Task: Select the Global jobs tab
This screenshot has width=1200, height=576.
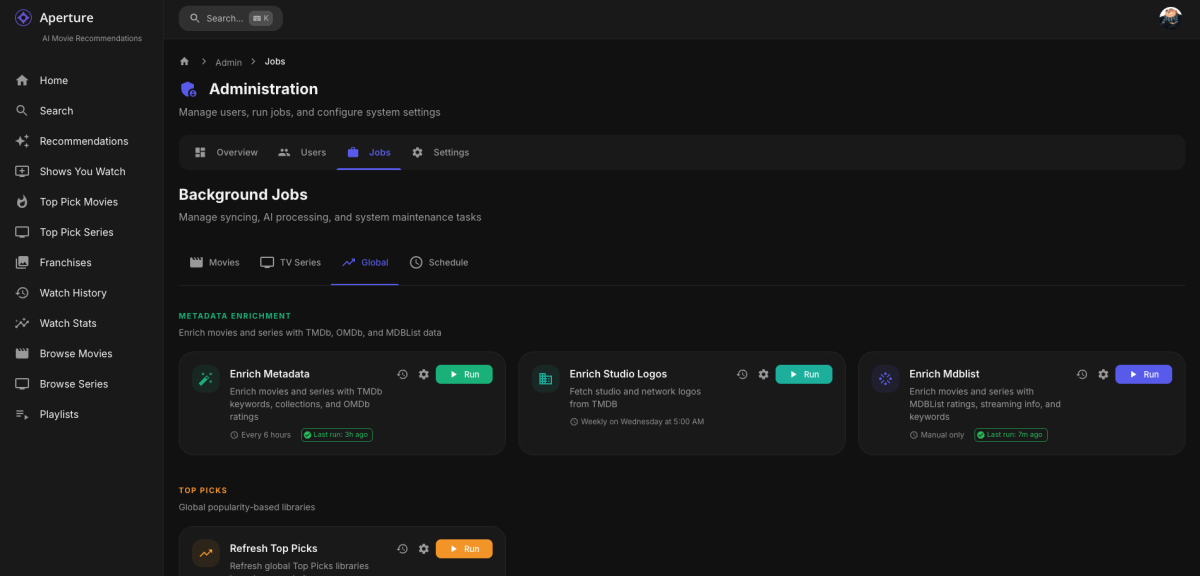Action: pyautogui.click(x=365, y=262)
